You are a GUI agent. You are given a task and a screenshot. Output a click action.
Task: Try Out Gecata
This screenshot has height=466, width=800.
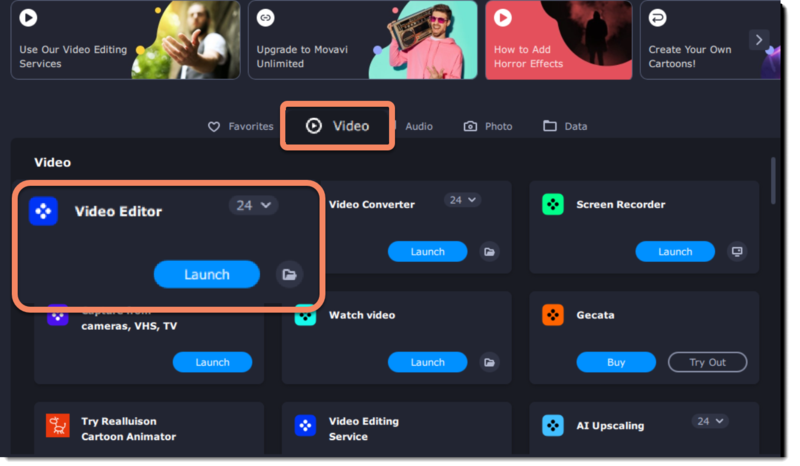tap(707, 362)
